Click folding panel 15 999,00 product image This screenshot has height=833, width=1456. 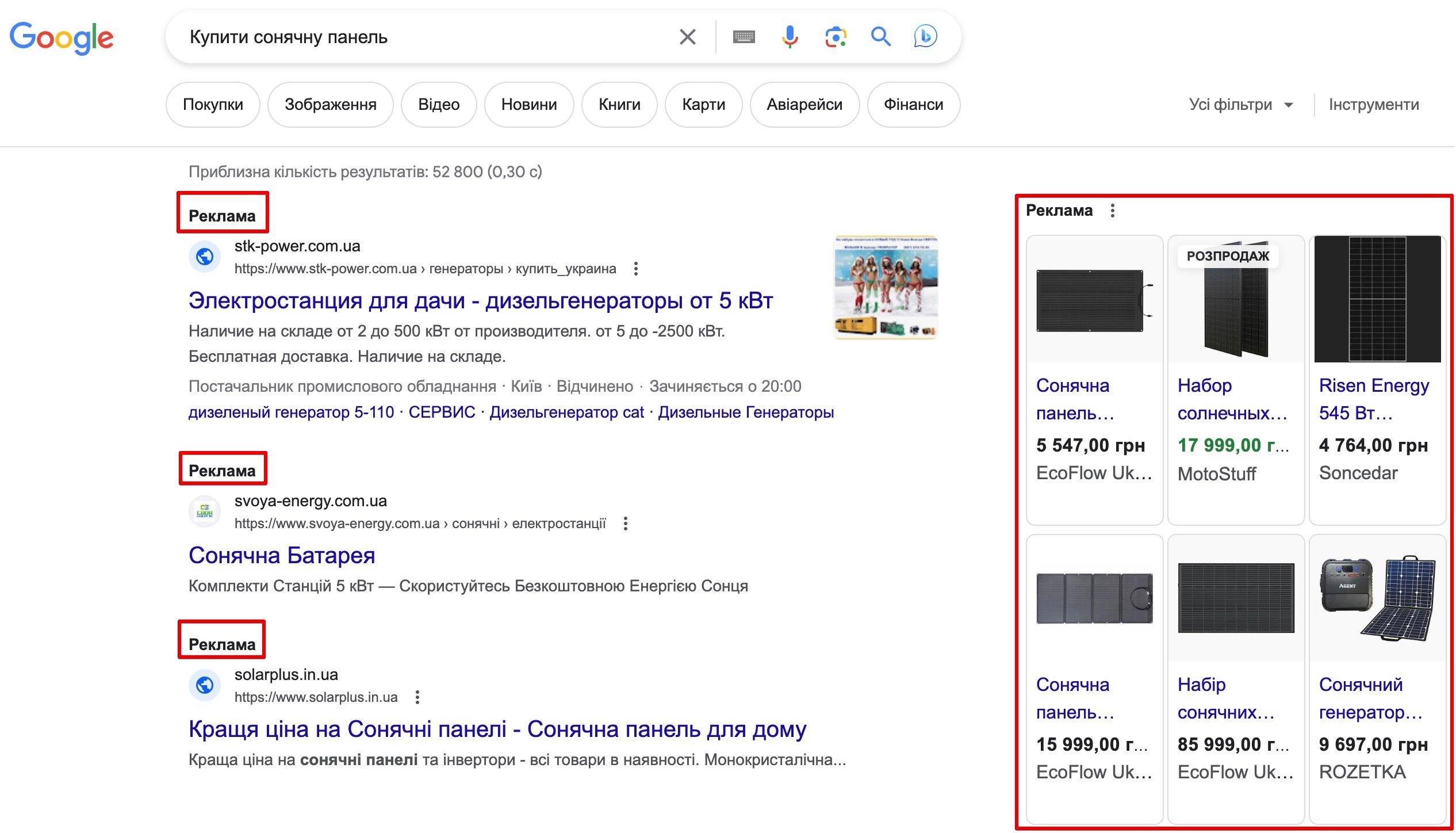coord(1094,598)
